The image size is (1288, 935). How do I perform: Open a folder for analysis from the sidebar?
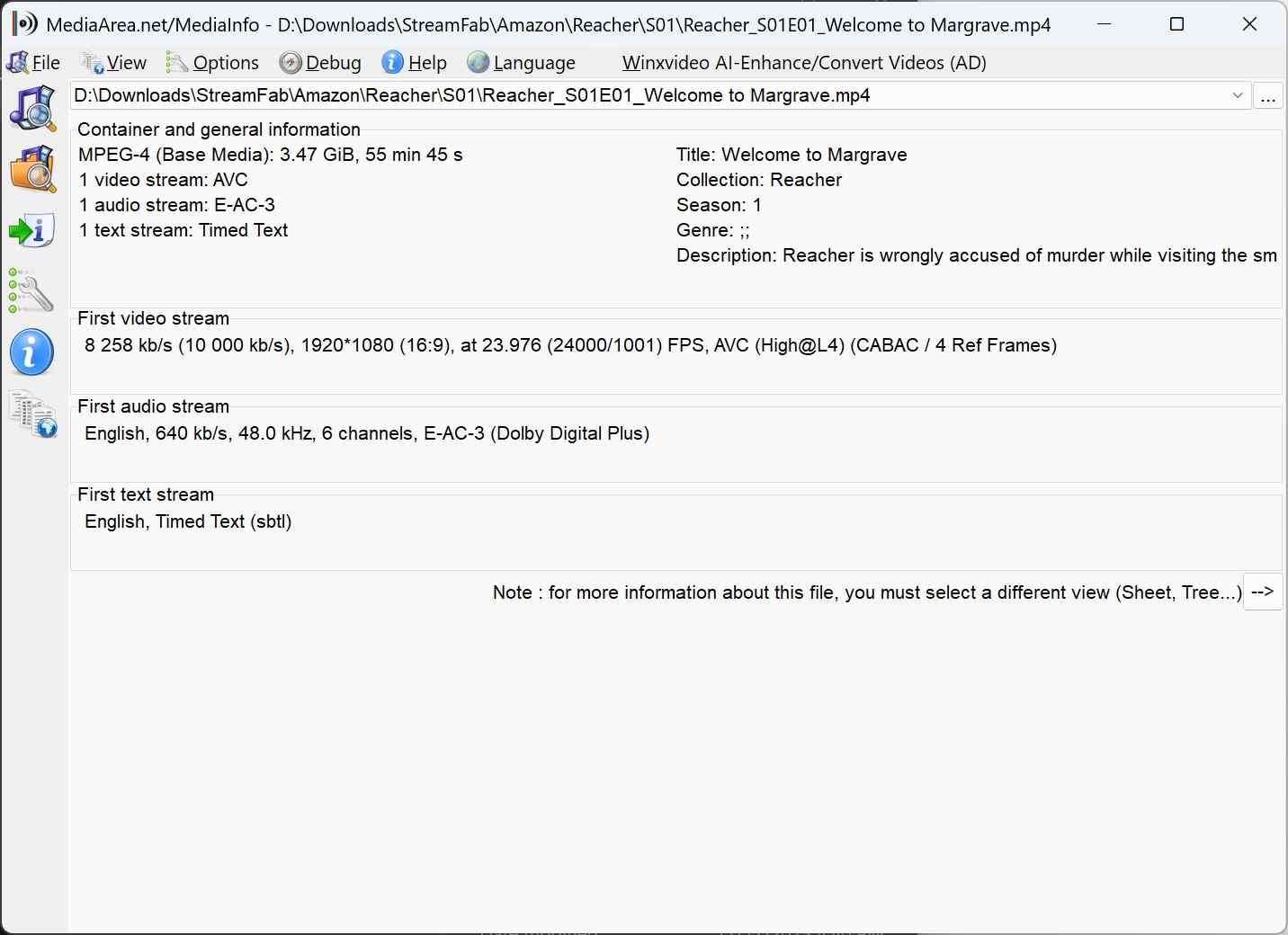tap(32, 169)
